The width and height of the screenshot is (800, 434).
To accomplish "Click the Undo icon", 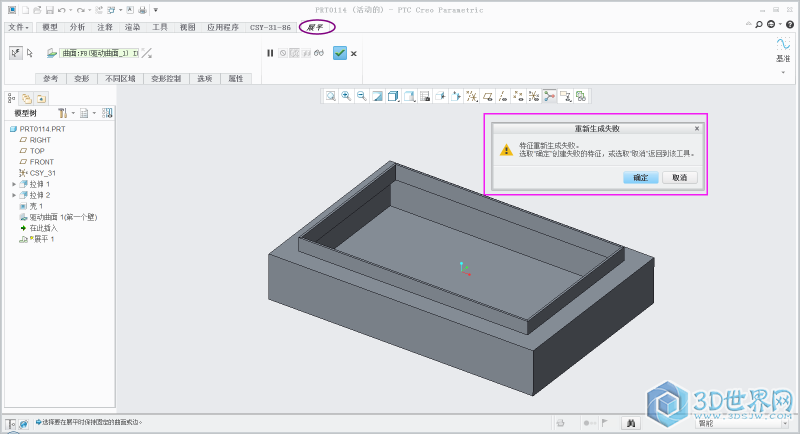I will (x=61, y=10).
